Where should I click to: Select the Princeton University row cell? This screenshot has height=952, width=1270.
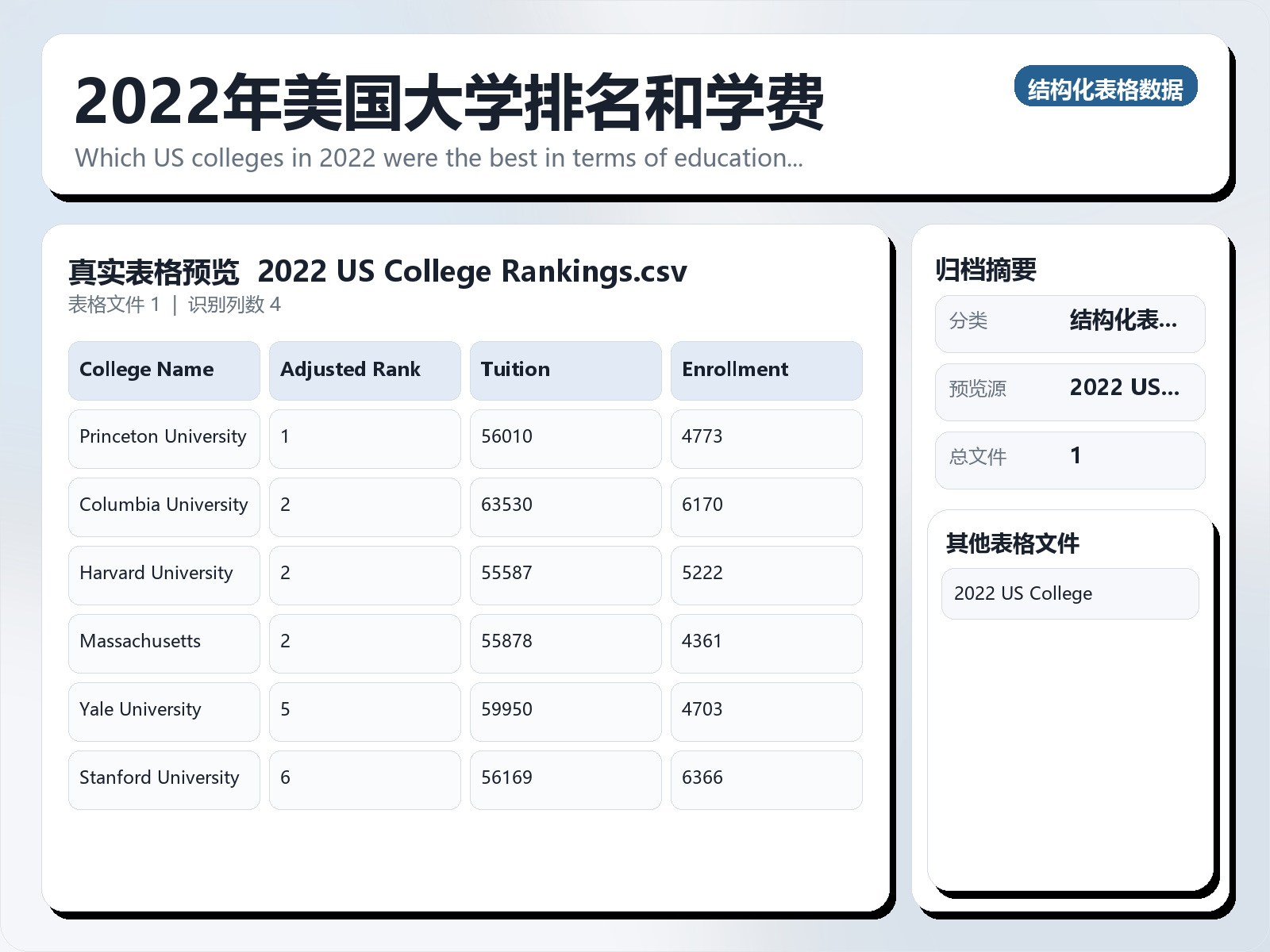[163, 437]
